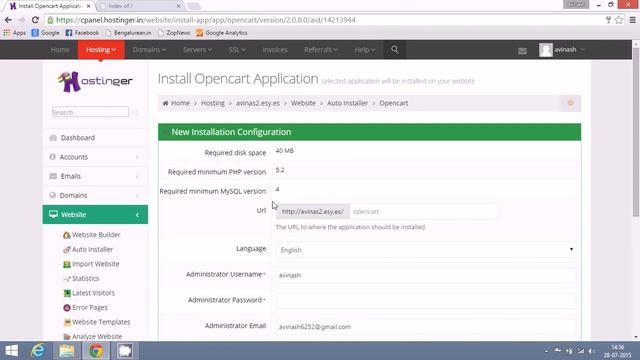
Task: Open Dashboard in the sidebar
Action: point(95,138)
